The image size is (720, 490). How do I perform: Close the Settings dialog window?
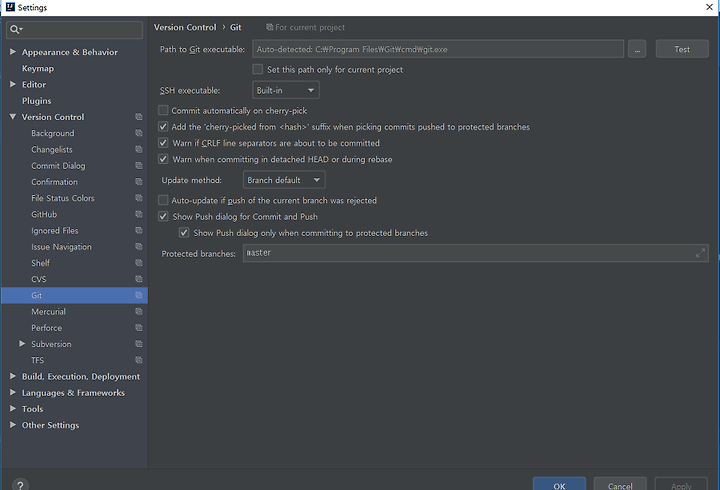(x=709, y=7)
